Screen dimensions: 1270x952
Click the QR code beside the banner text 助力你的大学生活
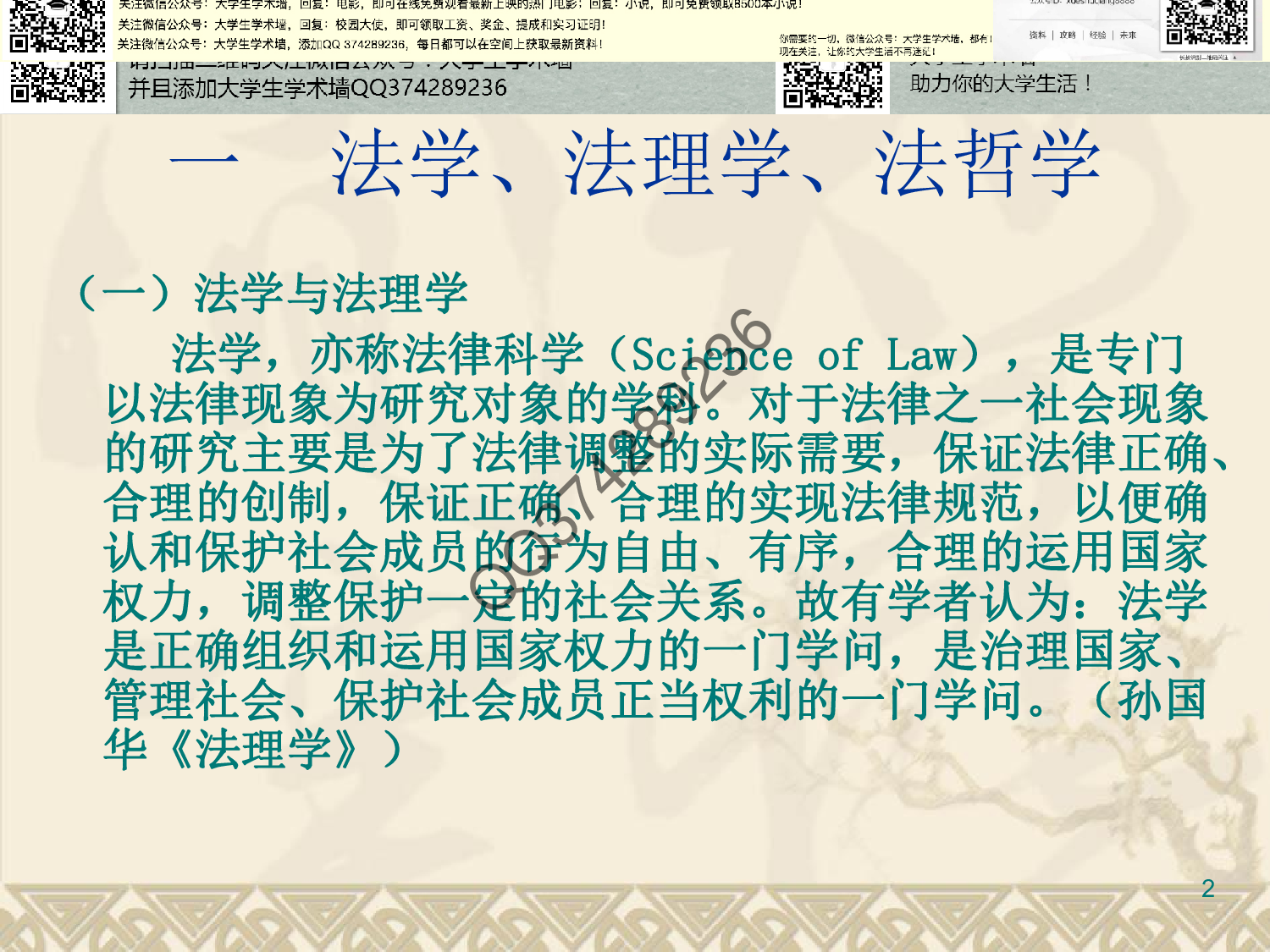pos(833,86)
